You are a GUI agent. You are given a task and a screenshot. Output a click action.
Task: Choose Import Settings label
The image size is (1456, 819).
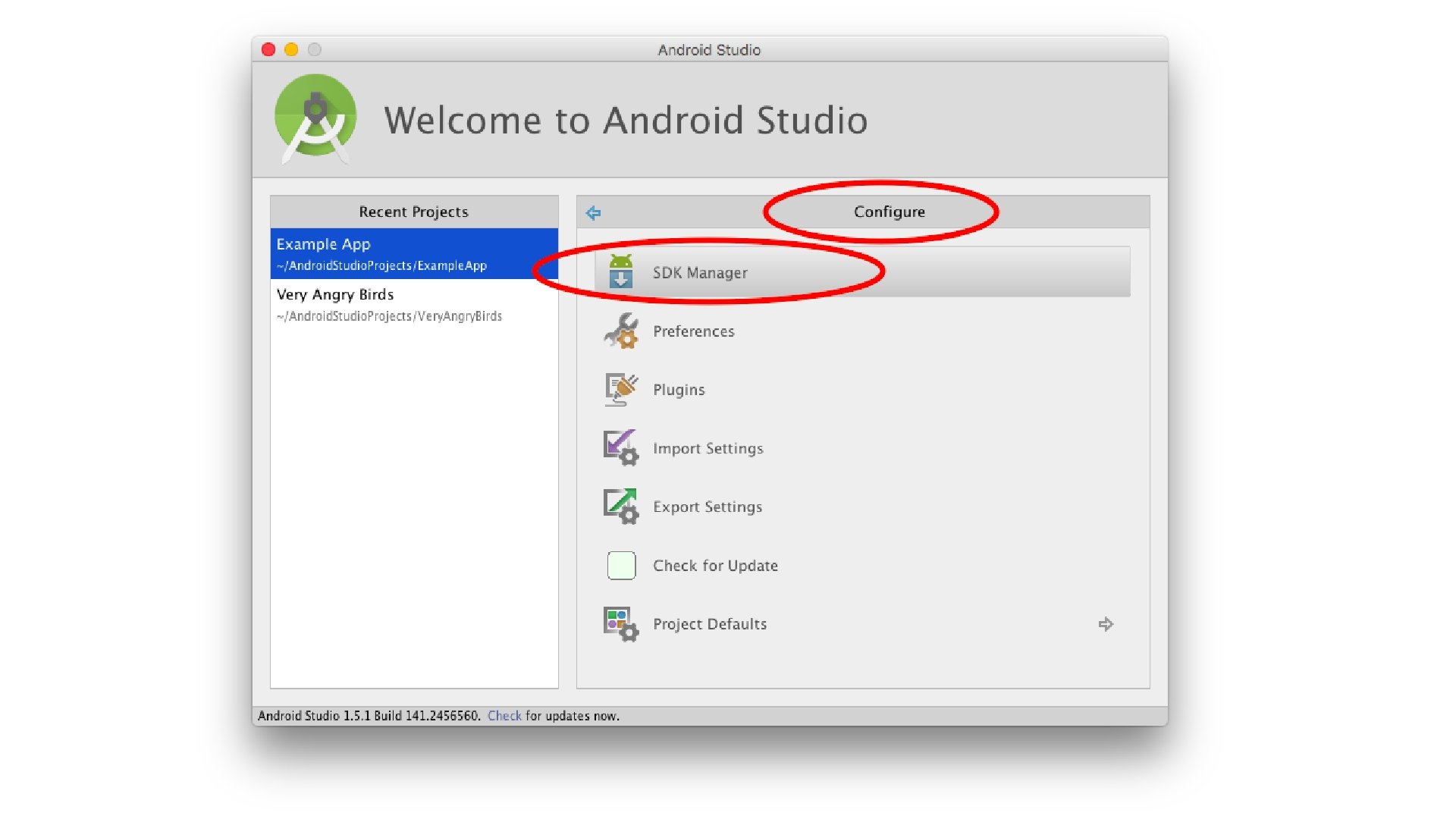coord(708,448)
